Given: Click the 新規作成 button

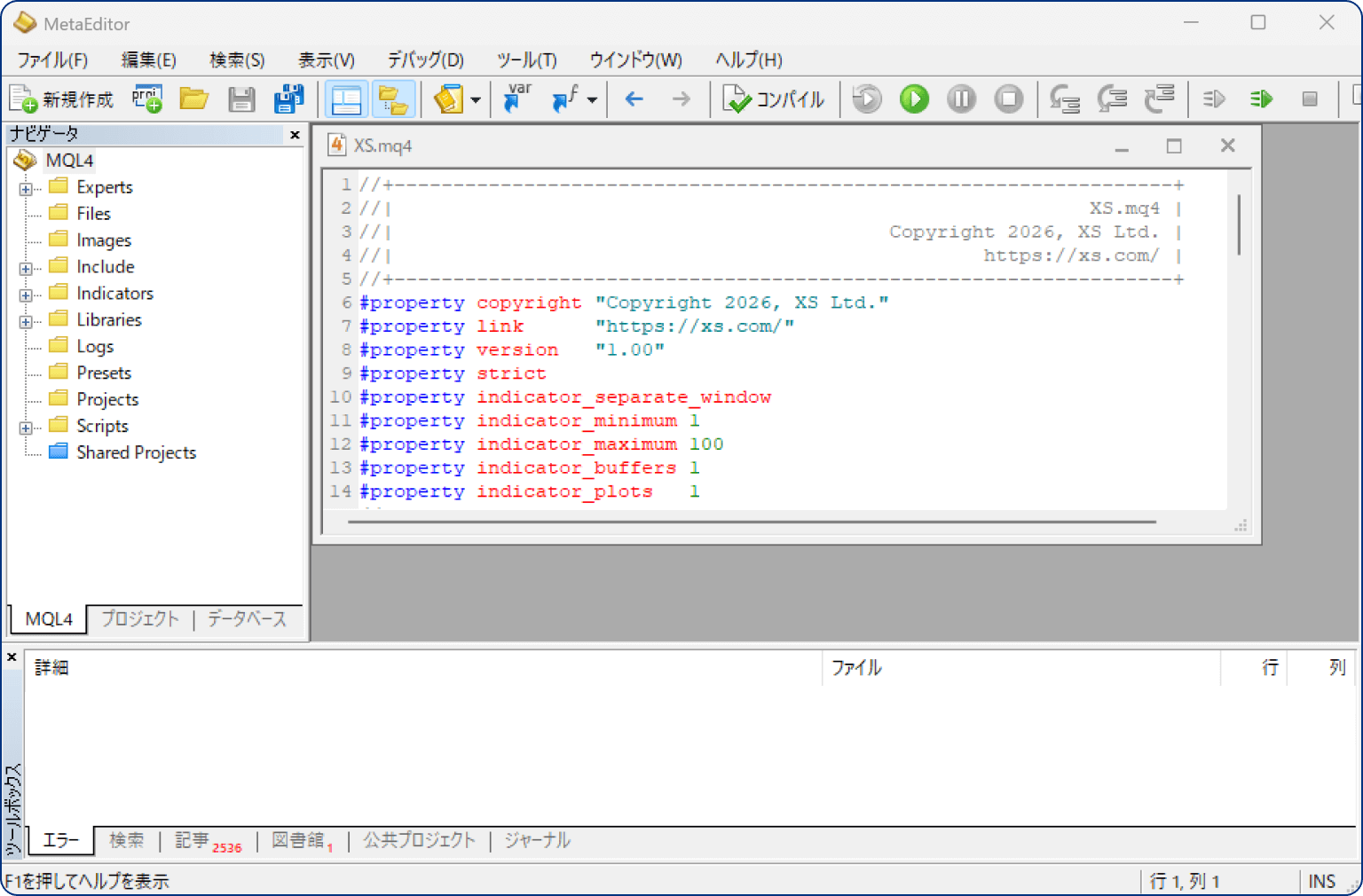Looking at the screenshot, I should pos(62,98).
